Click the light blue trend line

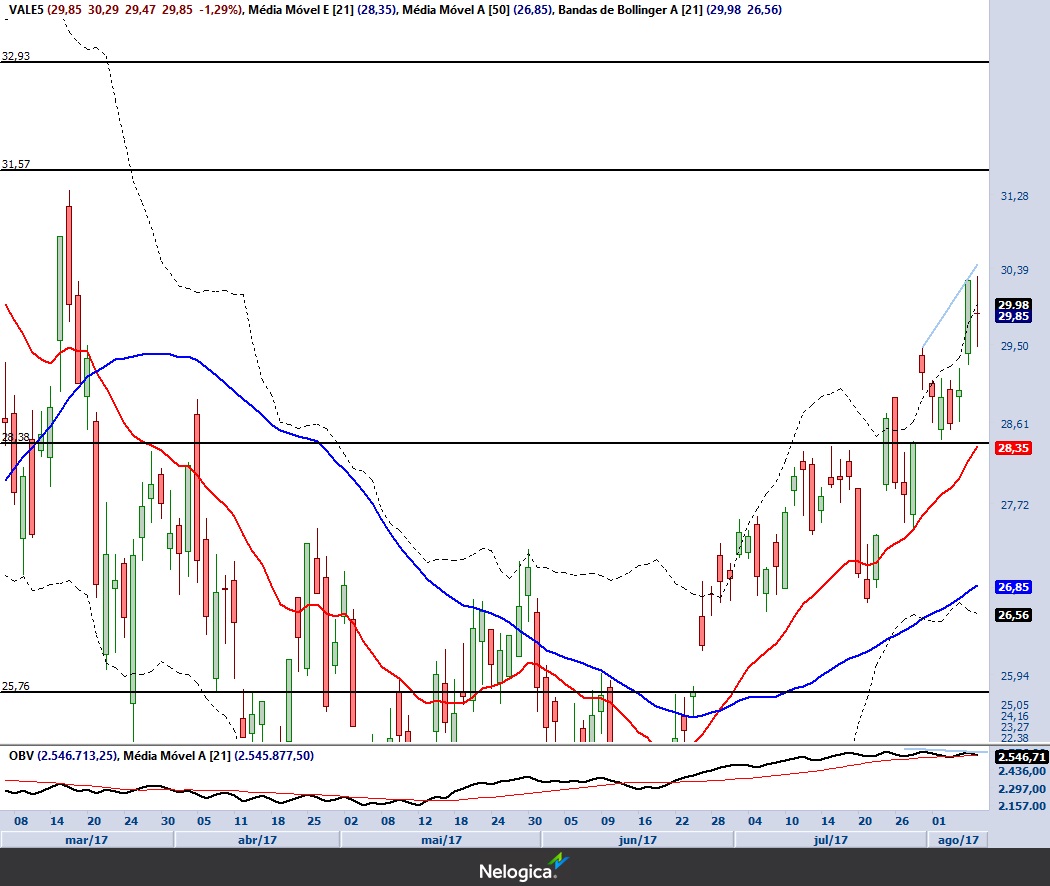coord(948,306)
